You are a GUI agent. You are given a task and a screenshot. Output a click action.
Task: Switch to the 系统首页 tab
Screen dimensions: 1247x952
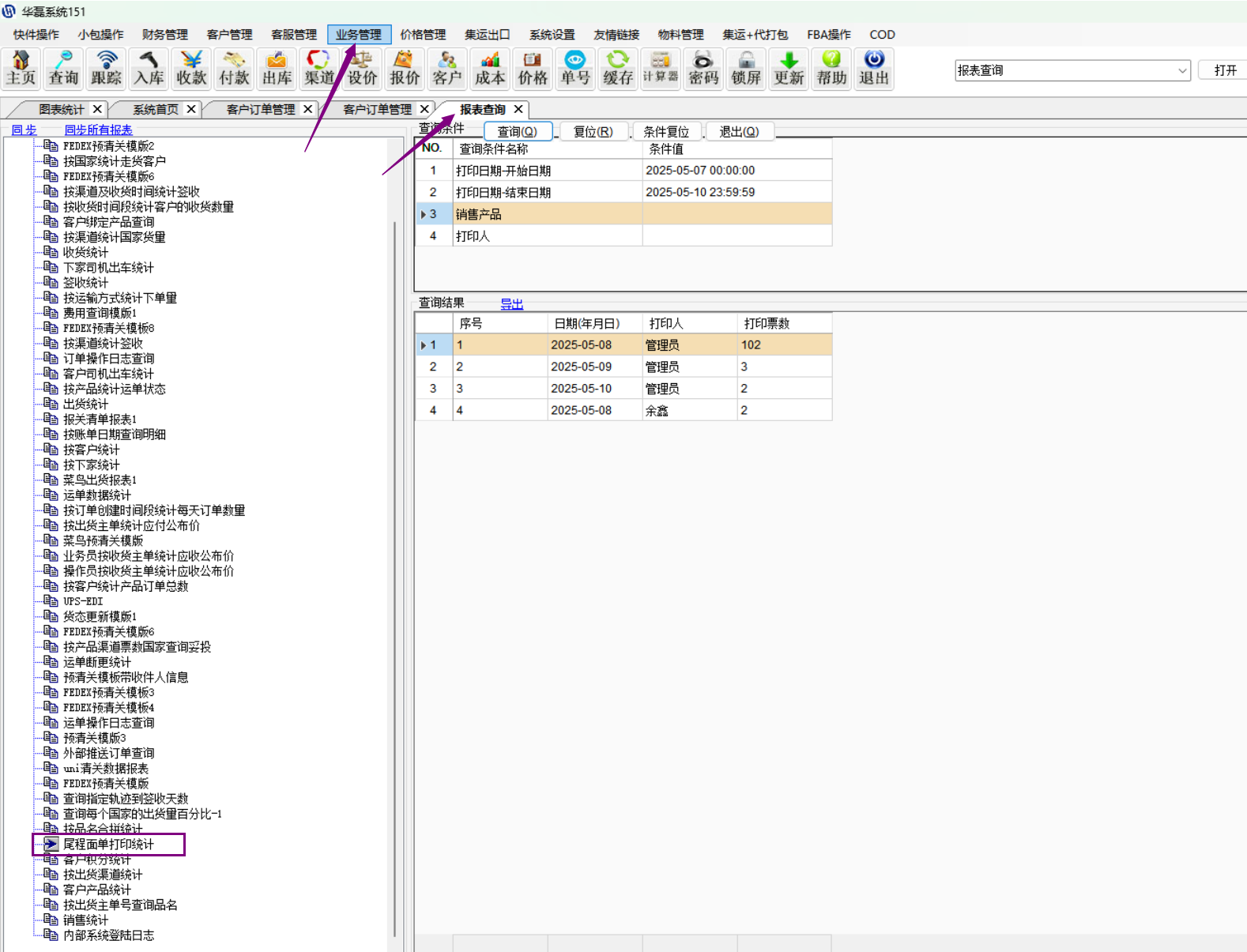156,109
